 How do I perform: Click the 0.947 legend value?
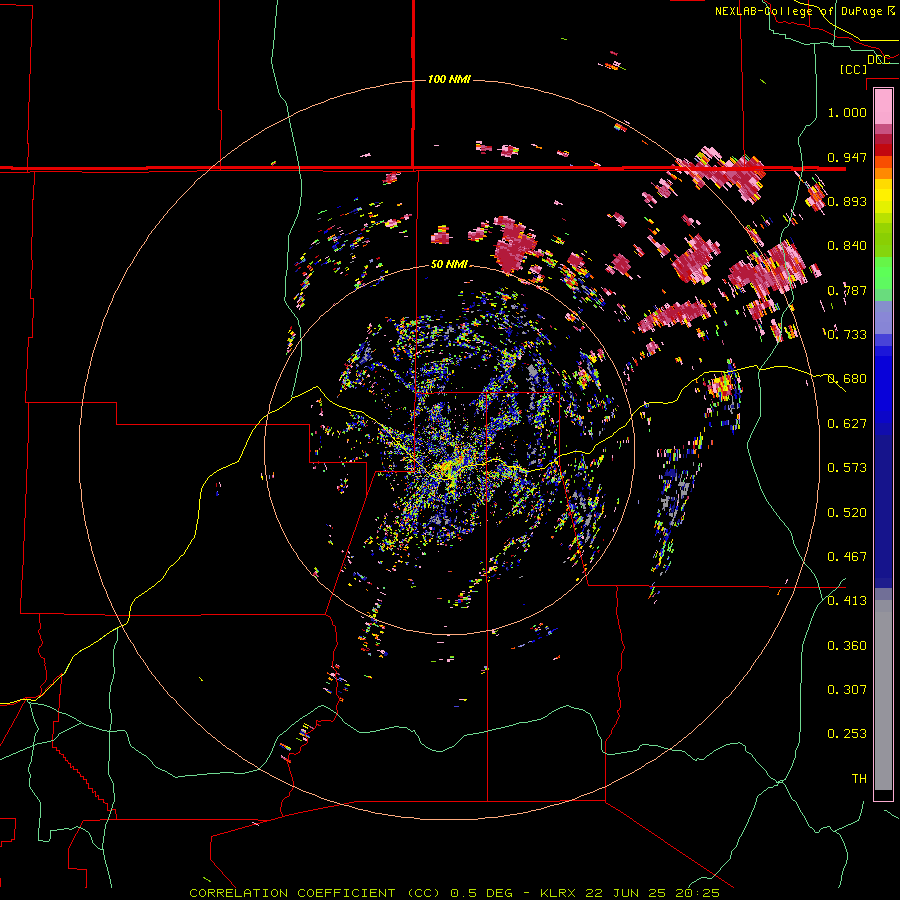click(847, 157)
